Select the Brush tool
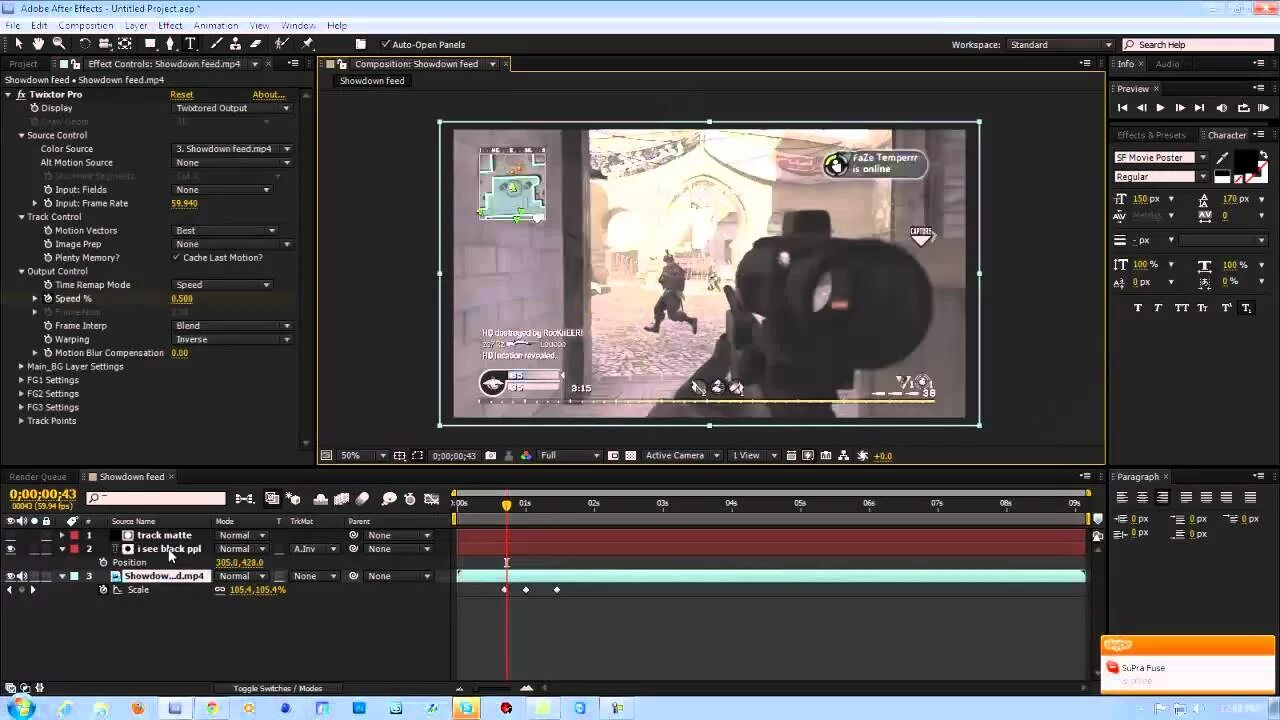 click(x=216, y=44)
